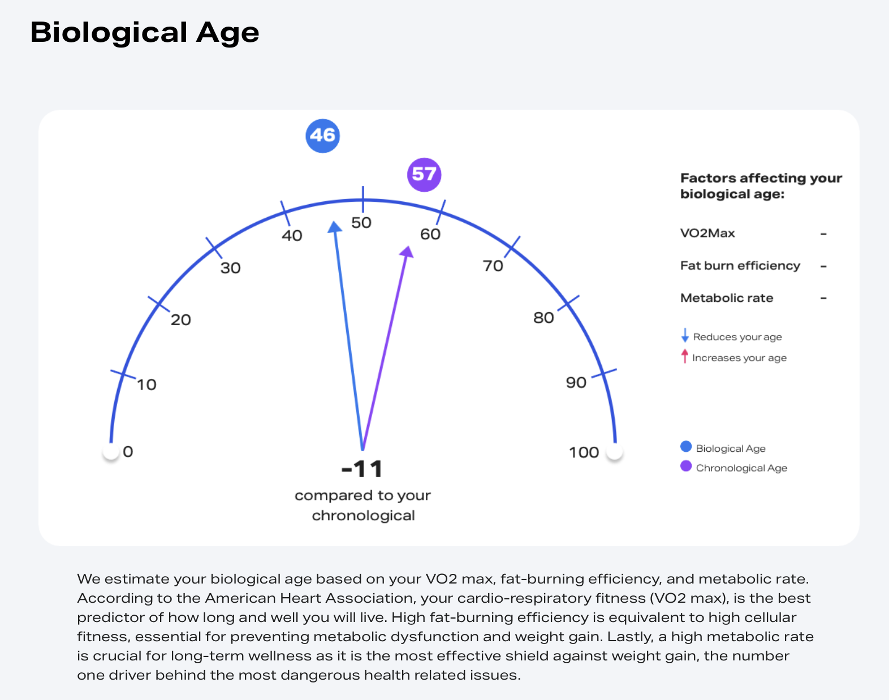
Task: Click the purple Chronological Age legend dot
Action: click(685, 467)
